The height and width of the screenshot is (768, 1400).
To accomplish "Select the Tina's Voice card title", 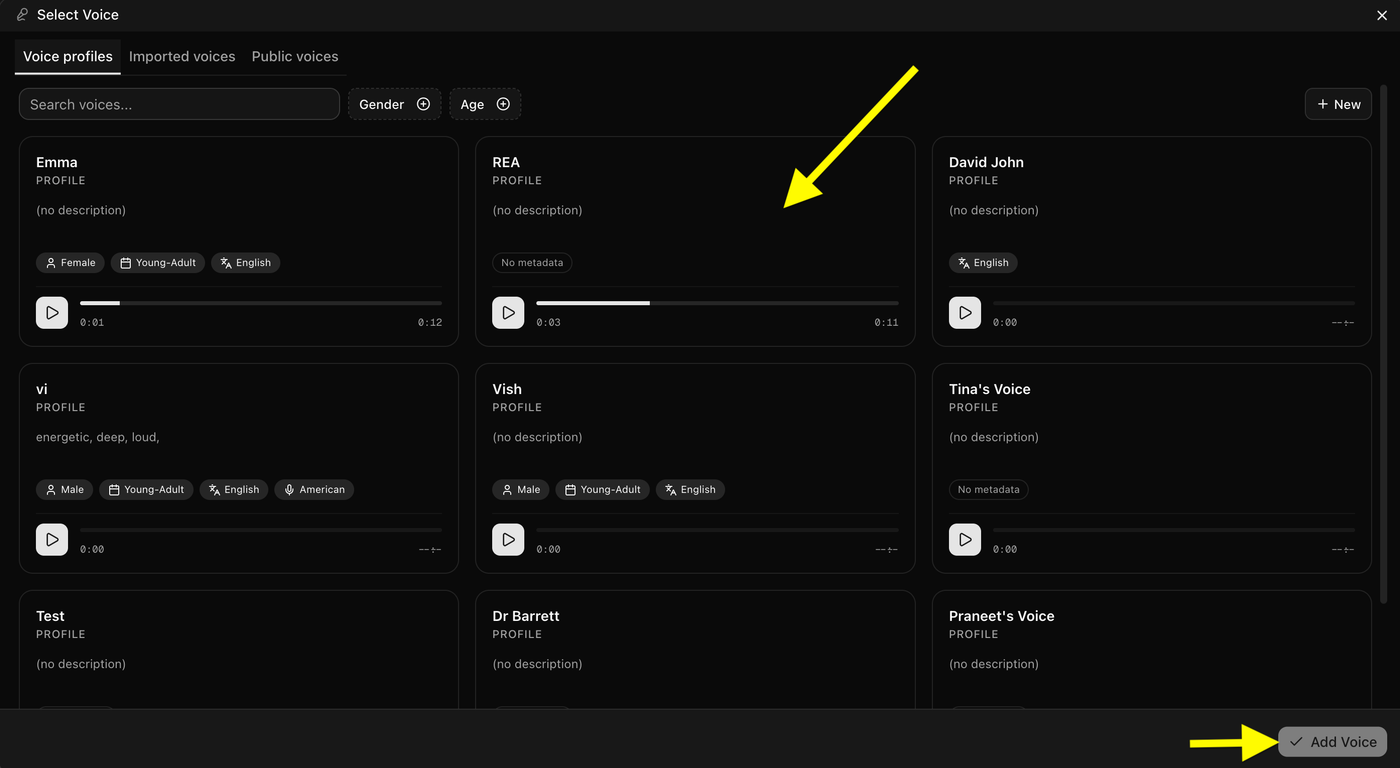I will coord(990,389).
